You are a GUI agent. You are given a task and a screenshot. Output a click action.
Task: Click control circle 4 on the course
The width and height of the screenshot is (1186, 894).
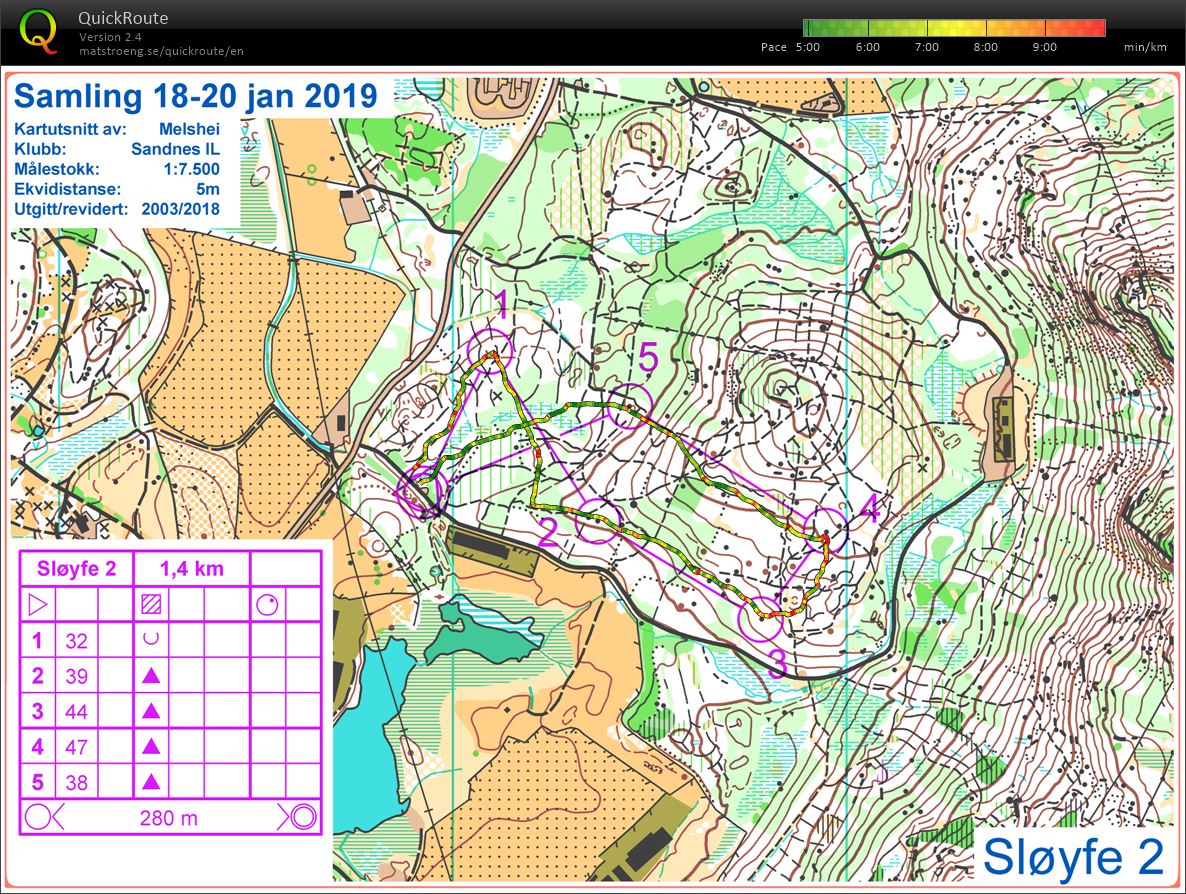827,530
